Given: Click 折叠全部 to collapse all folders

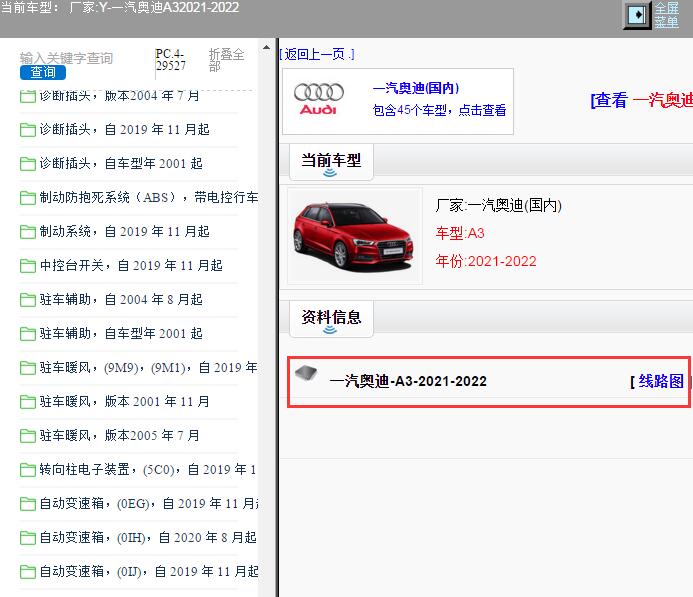Looking at the screenshot, I should coord(226,60).
